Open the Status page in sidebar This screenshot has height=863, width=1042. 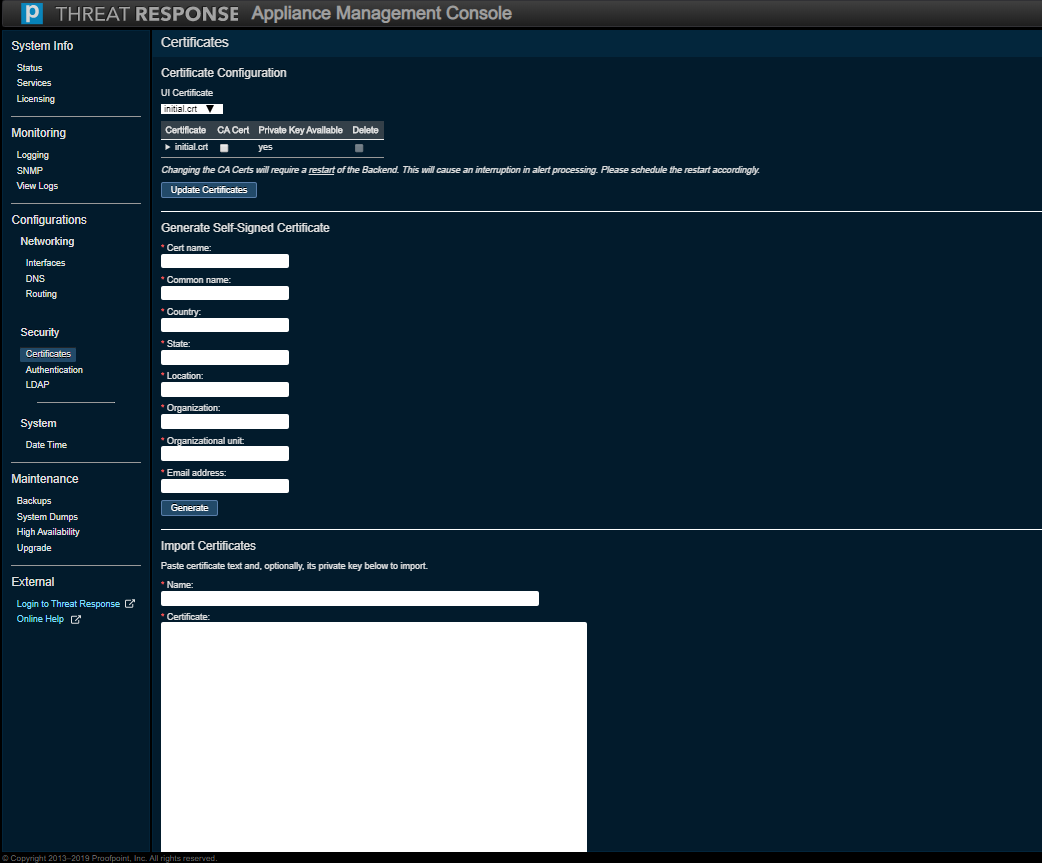(x=29, y=68)
